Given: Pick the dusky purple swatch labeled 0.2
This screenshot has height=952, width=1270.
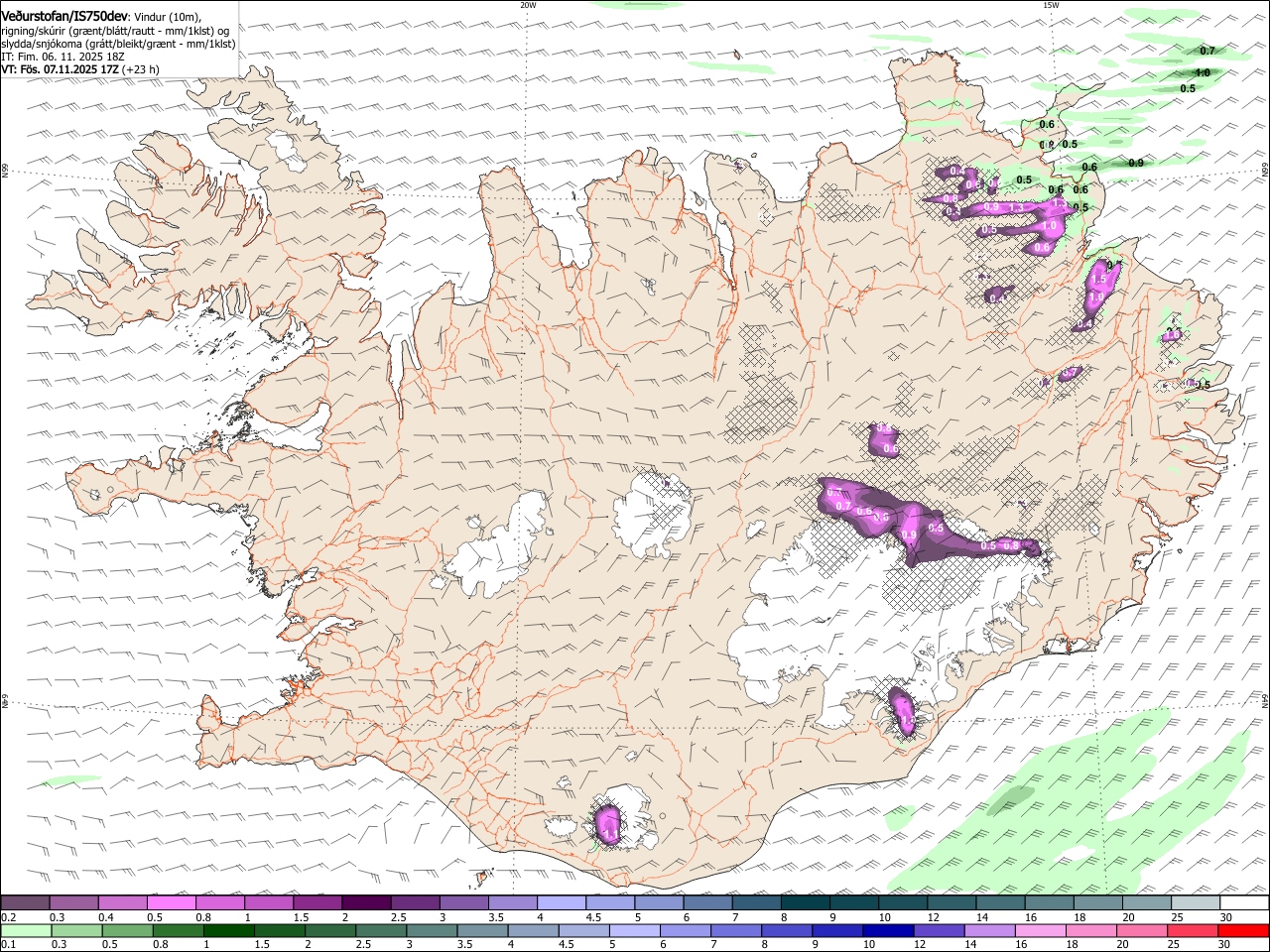Looking at the screenshot, I should (x=25, y=903).
